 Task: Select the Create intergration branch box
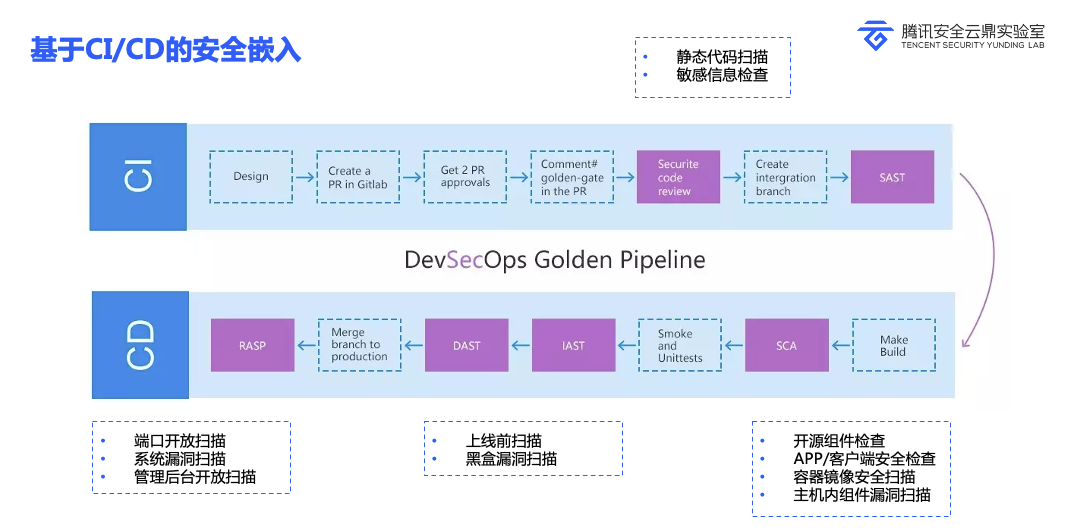785,177
